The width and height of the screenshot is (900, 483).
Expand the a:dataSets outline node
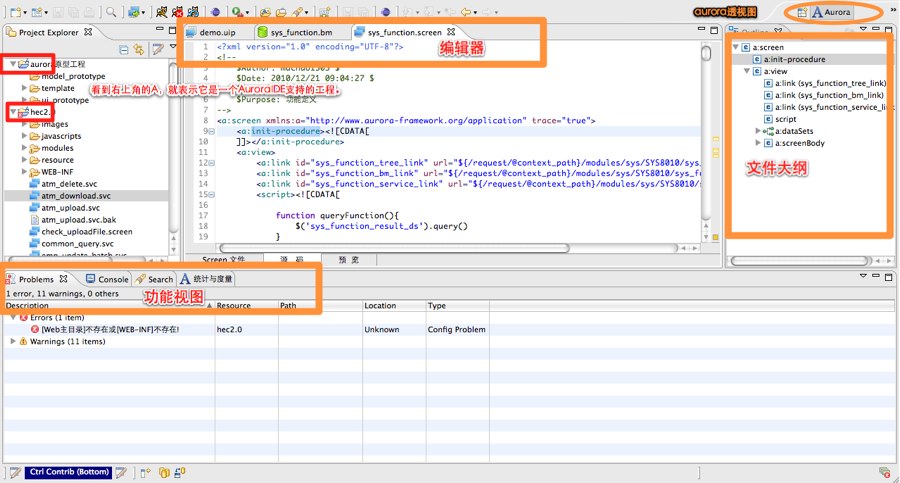[757, 131]
